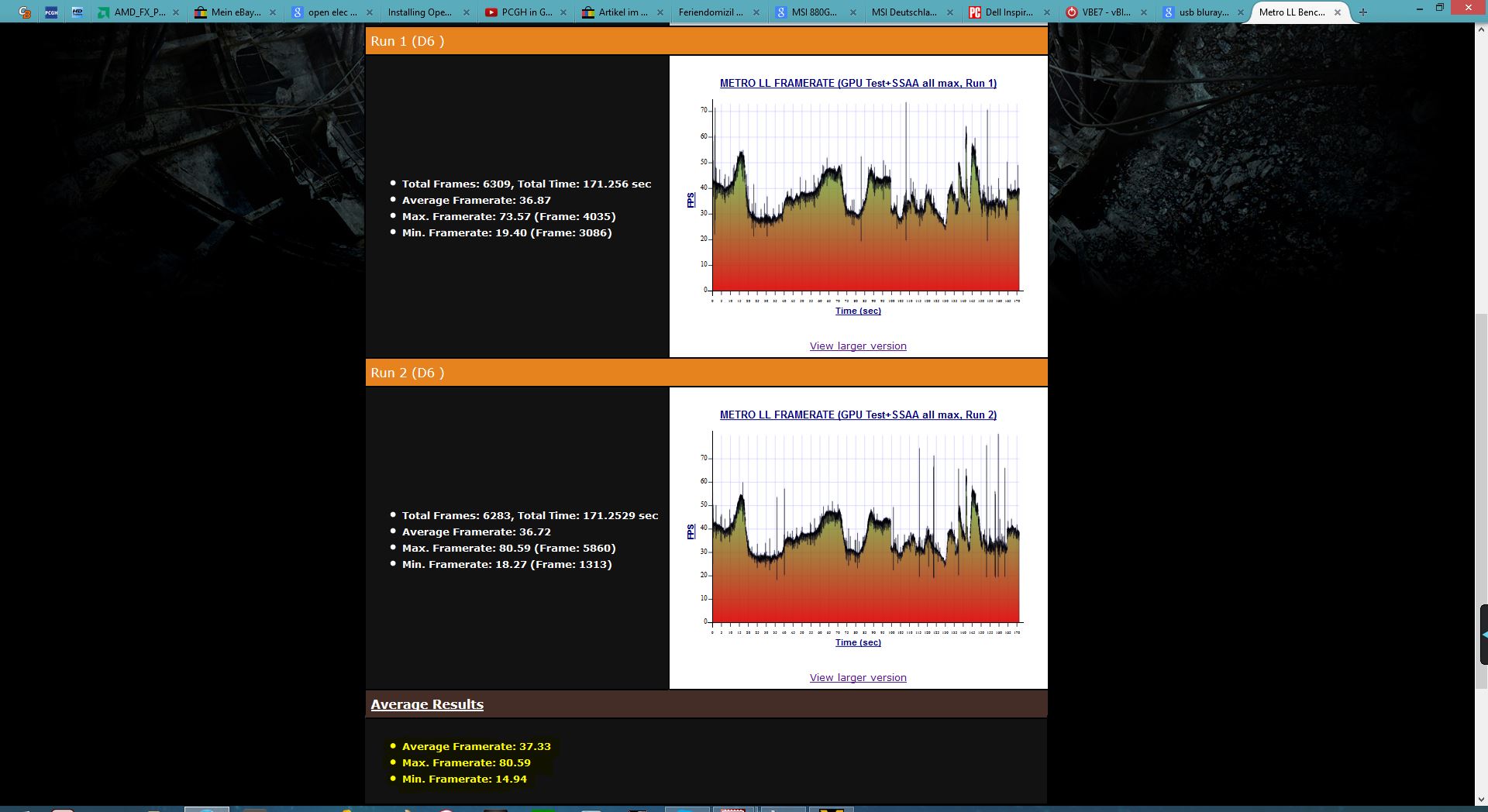Open the pinned PCGH tab
The width and height of the screenshot is (1488, 812).
click(x=51, y=12)
